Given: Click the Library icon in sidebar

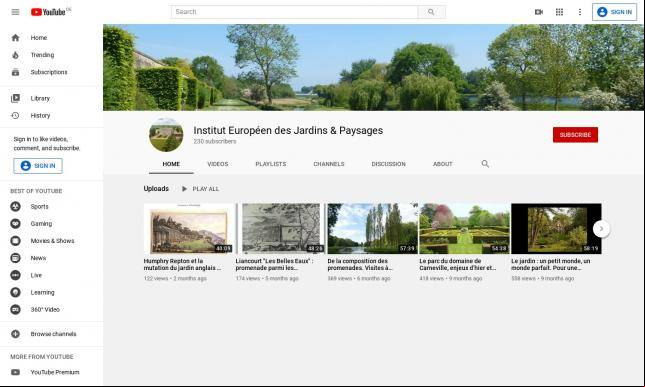Looking at the screenshot, I should [x=15, y=98].
